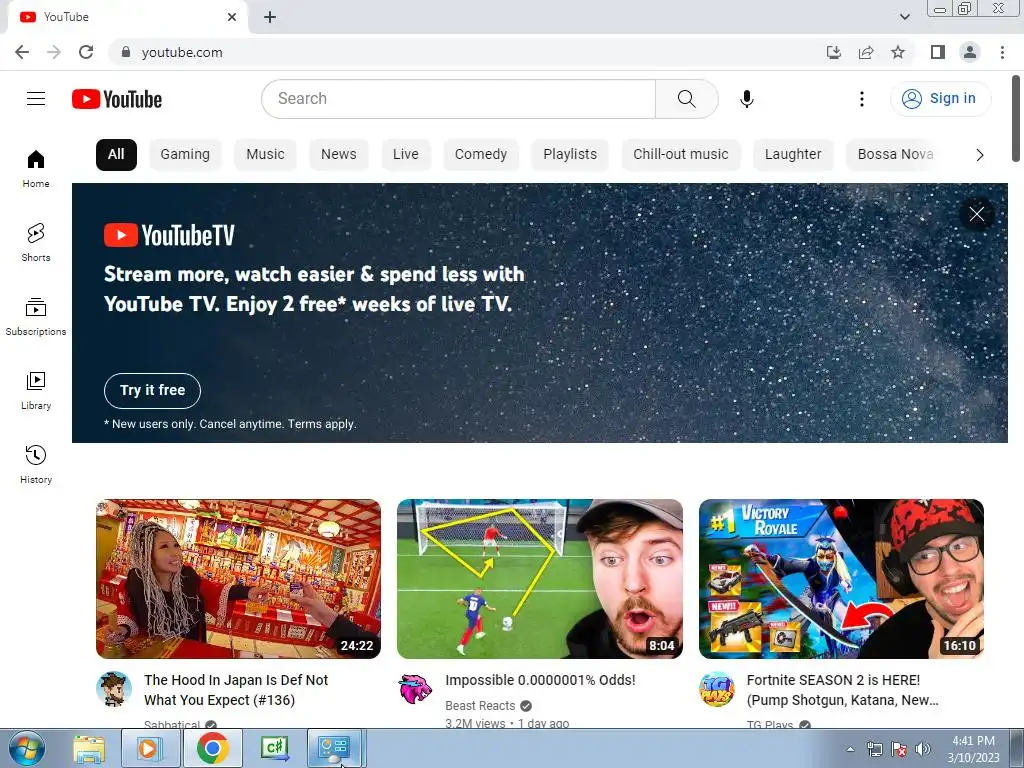Play the Fortnite Victory Royale thumbnail
This screenshot has width=1024, height=768.
(841, 579)
